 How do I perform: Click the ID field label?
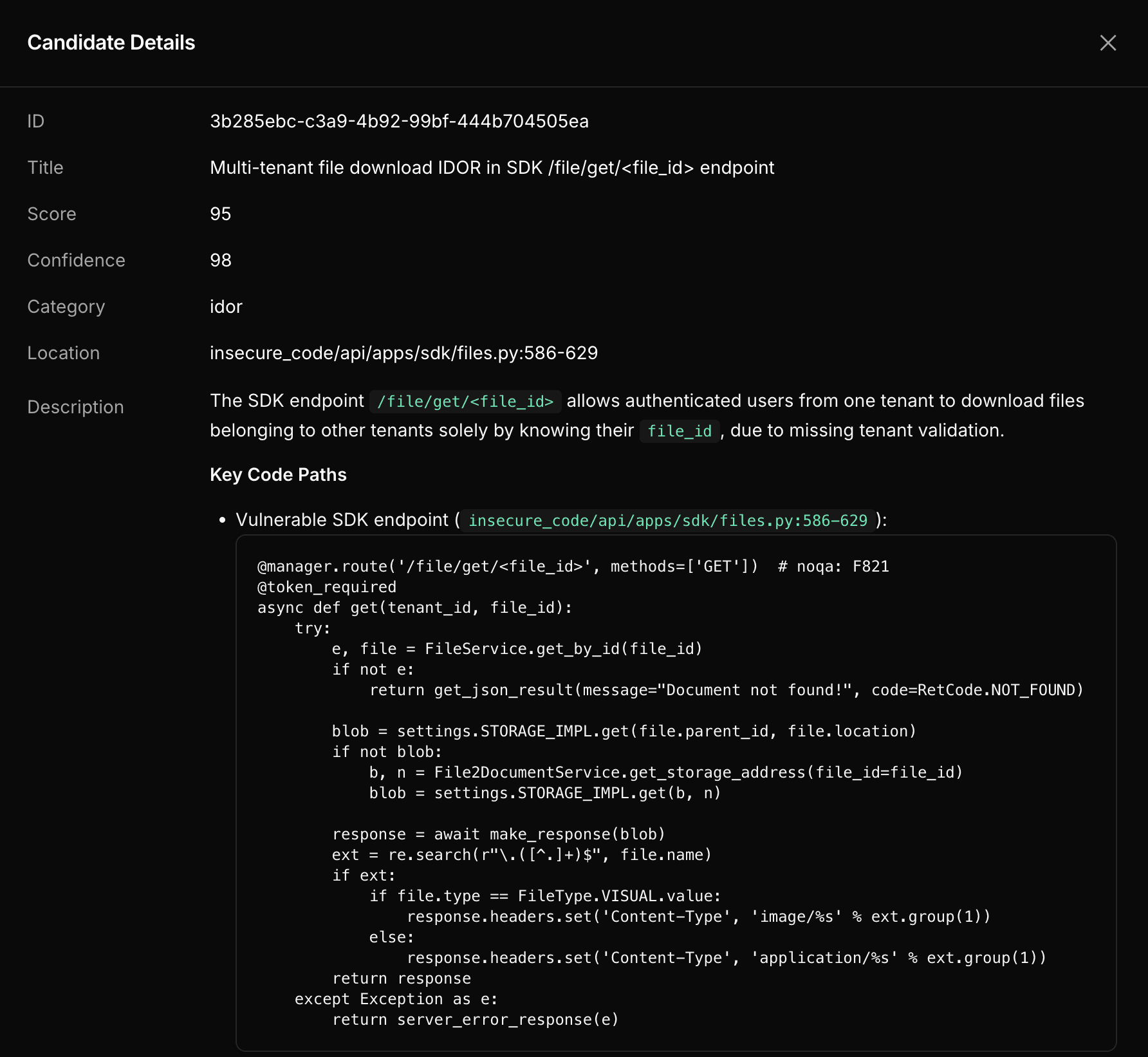click(36, 120)
